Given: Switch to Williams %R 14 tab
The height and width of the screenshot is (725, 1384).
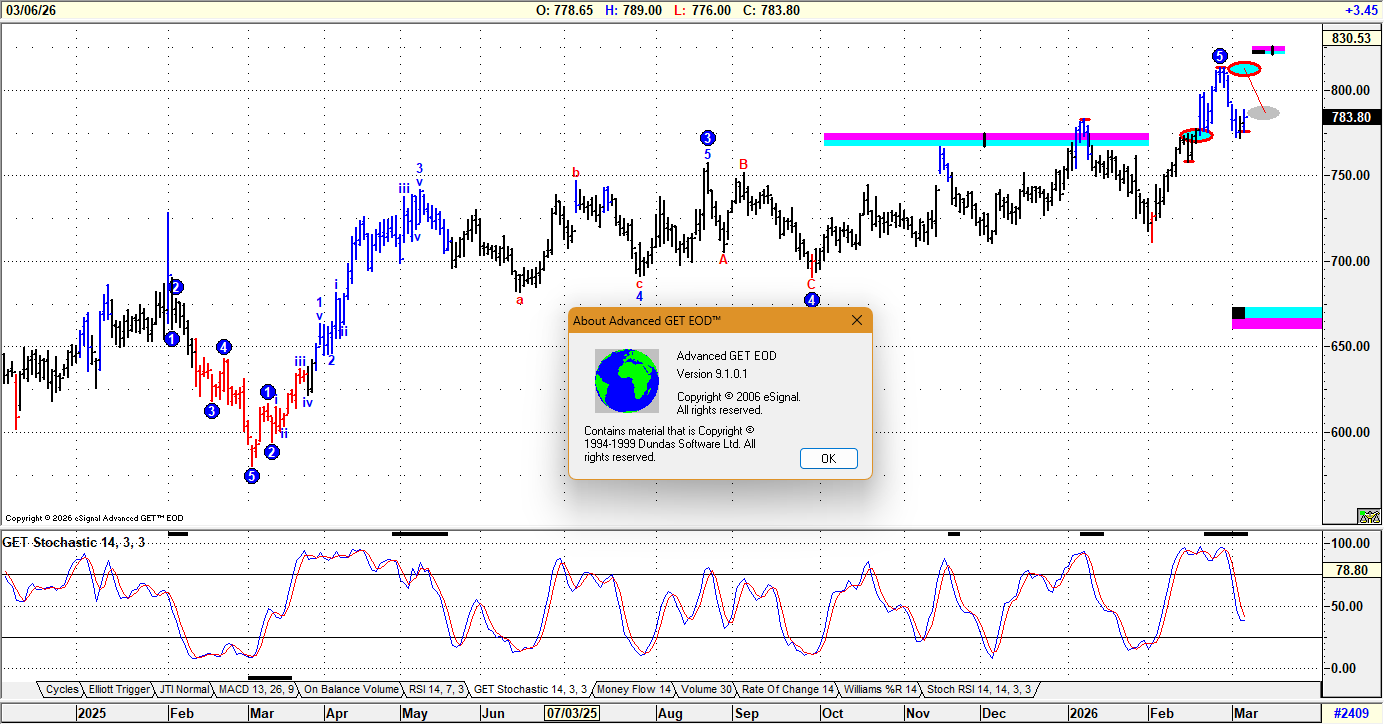Looking at the screenshot, I should [x=879, y=689].
